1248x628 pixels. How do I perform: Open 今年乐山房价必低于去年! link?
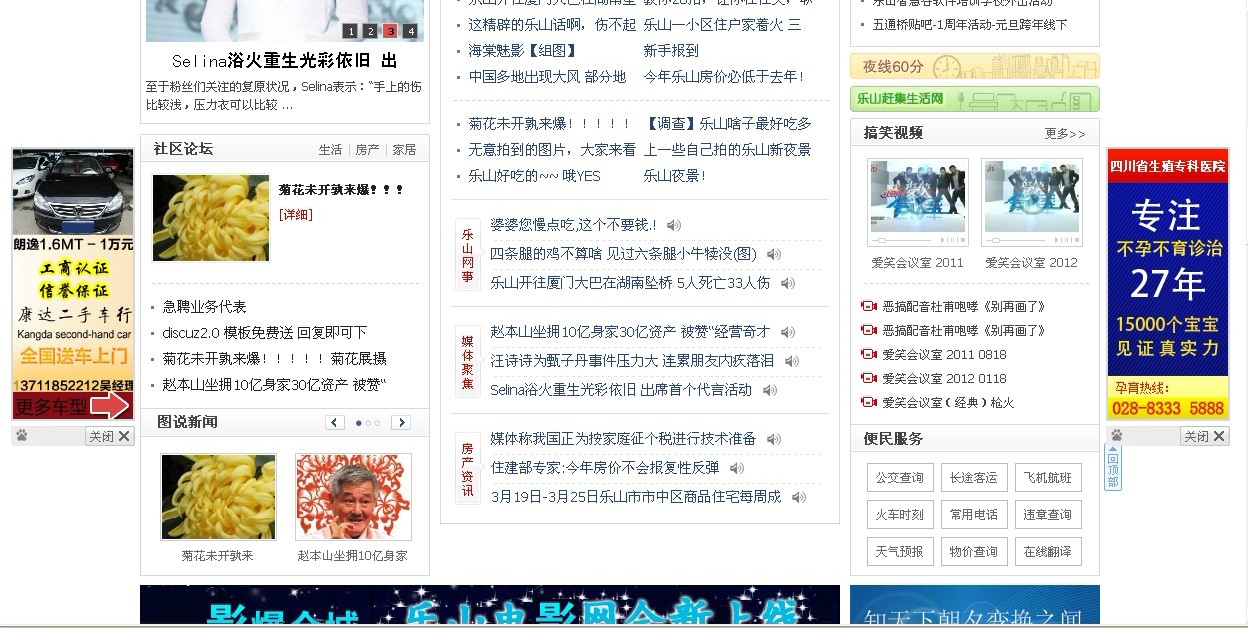(724, 77)
